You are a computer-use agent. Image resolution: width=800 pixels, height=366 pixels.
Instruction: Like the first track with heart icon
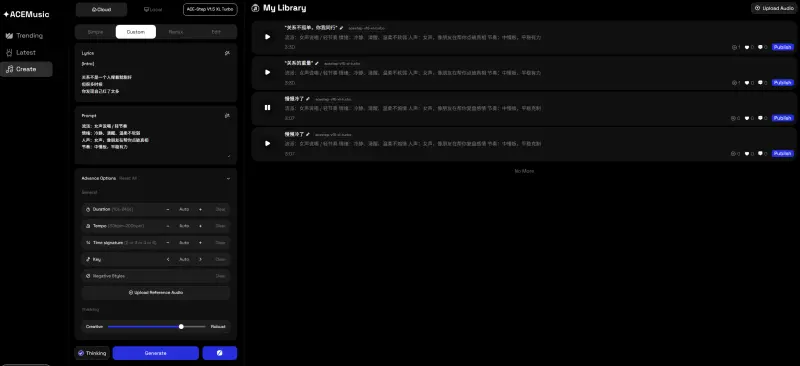click(x=747, y=47)
